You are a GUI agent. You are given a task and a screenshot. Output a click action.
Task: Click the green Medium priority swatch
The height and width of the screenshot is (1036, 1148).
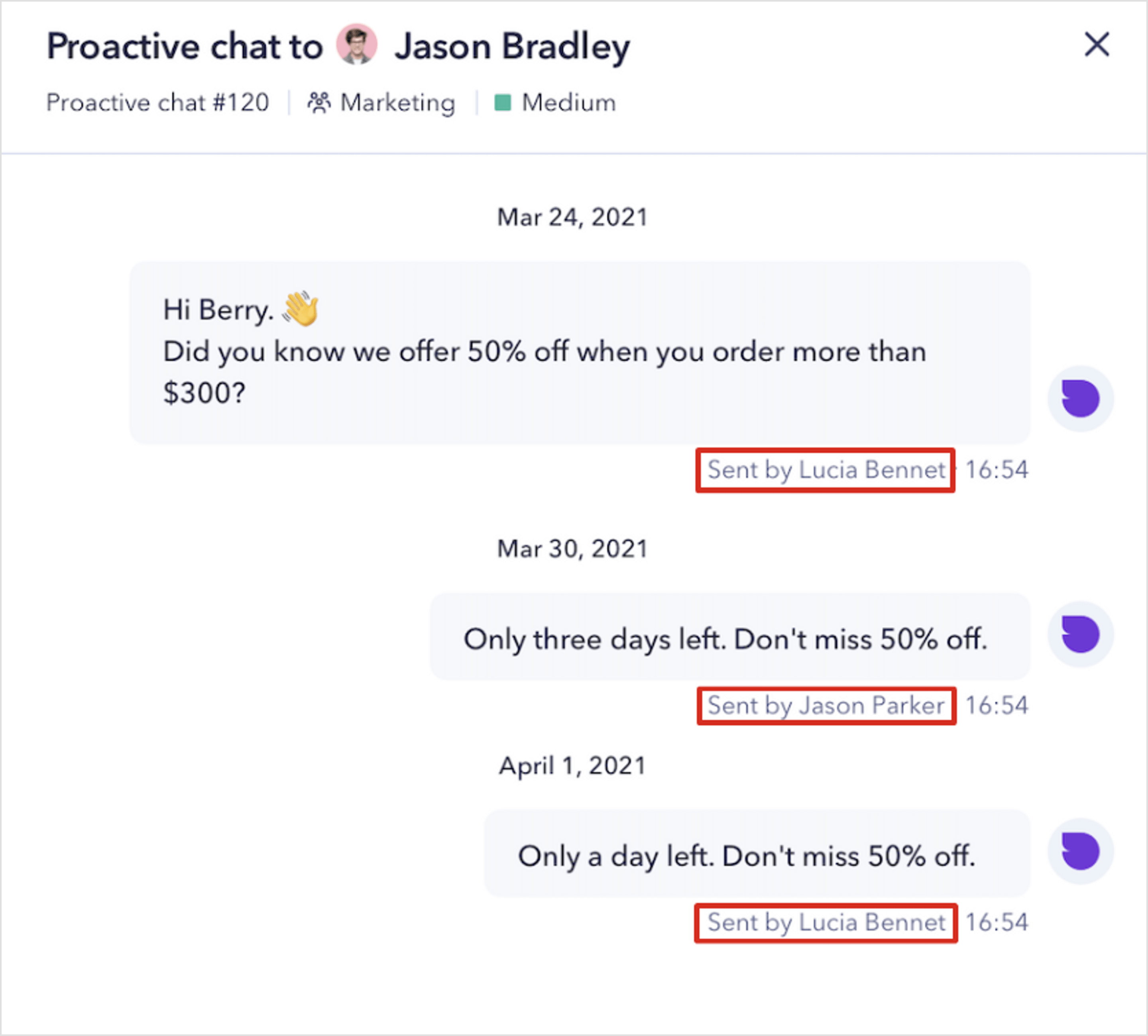click(x=502, y=102)
